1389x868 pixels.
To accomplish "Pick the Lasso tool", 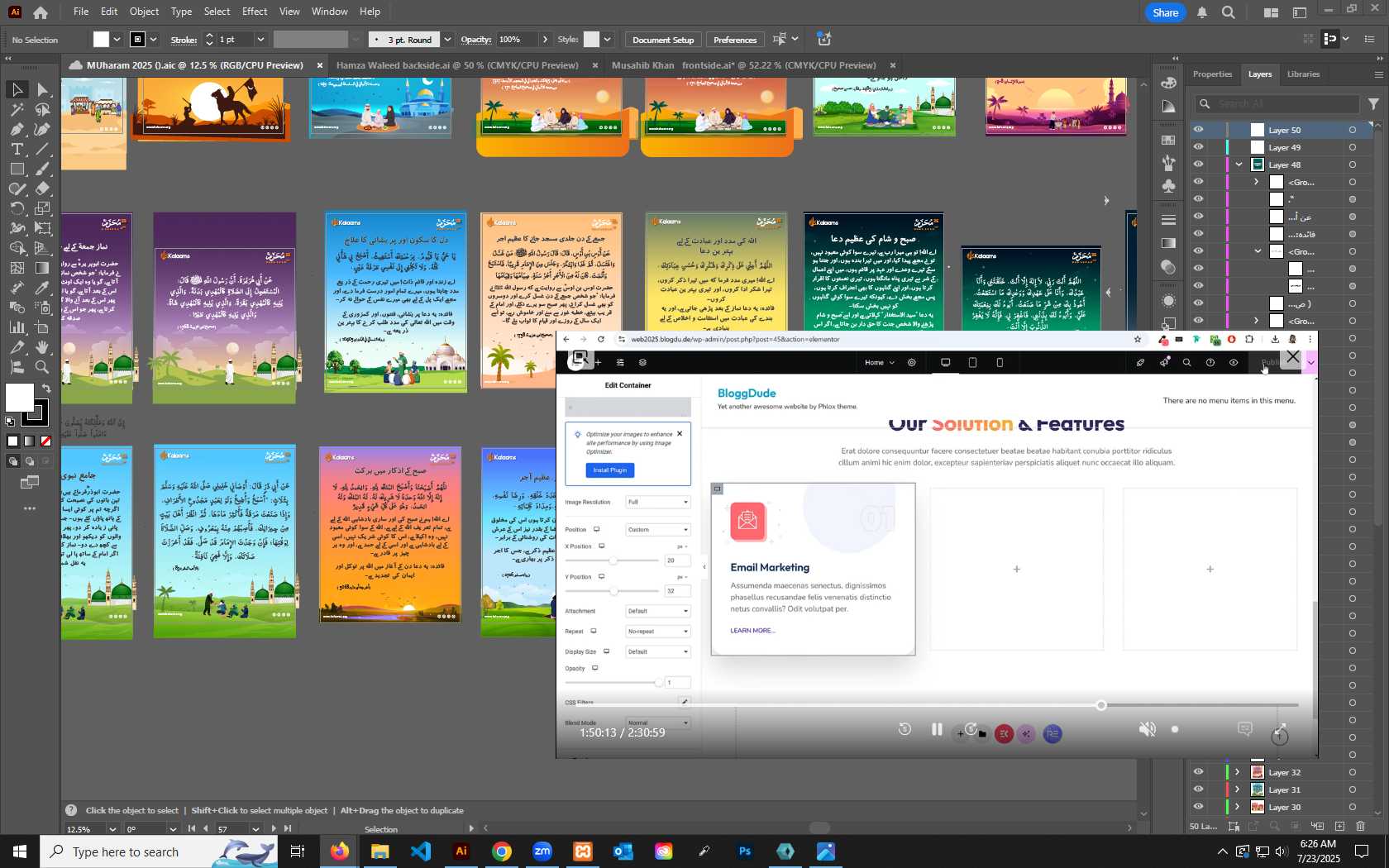I will [x=43, y=109].
